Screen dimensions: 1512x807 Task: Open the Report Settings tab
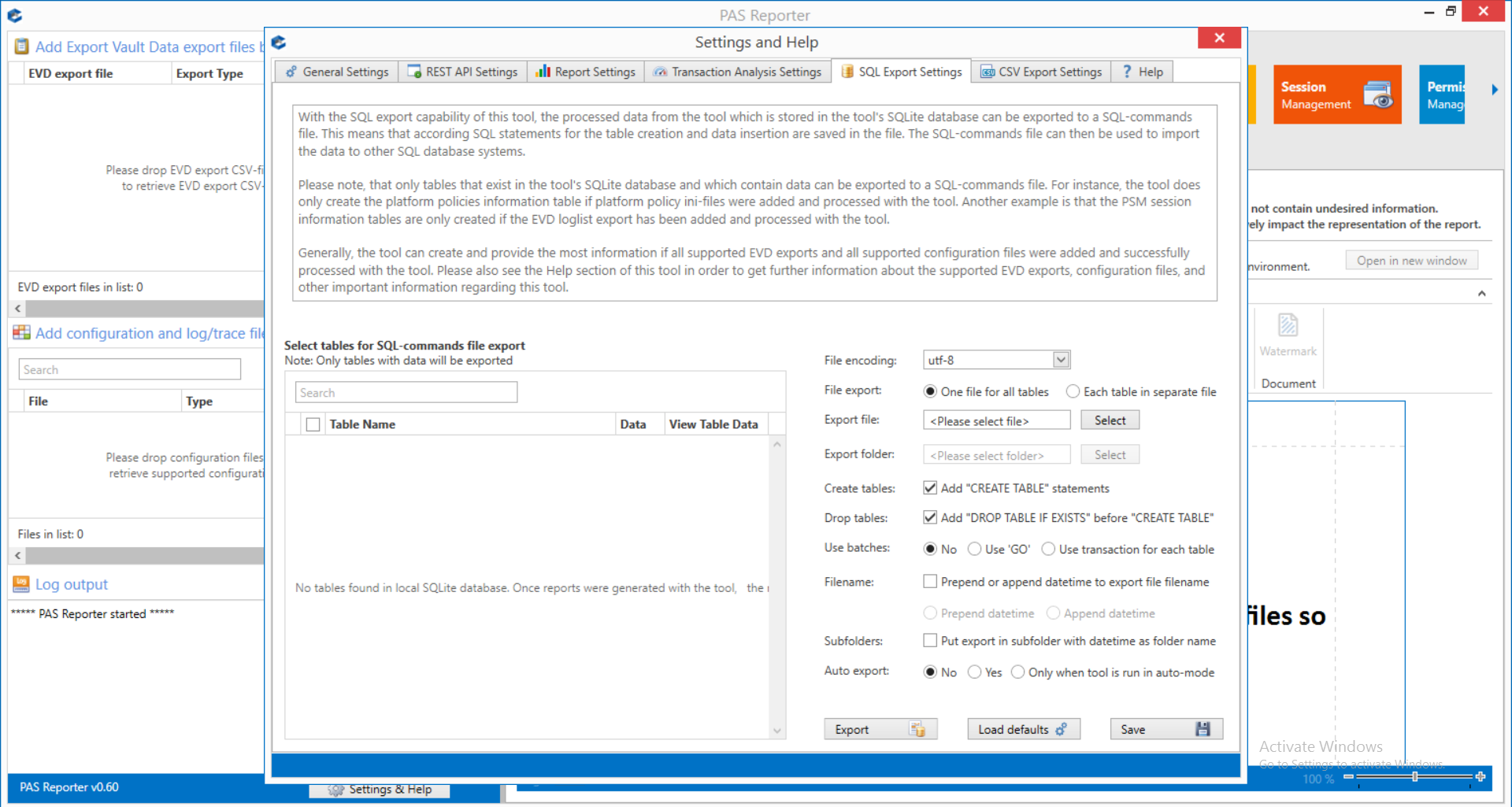(585, 72)
